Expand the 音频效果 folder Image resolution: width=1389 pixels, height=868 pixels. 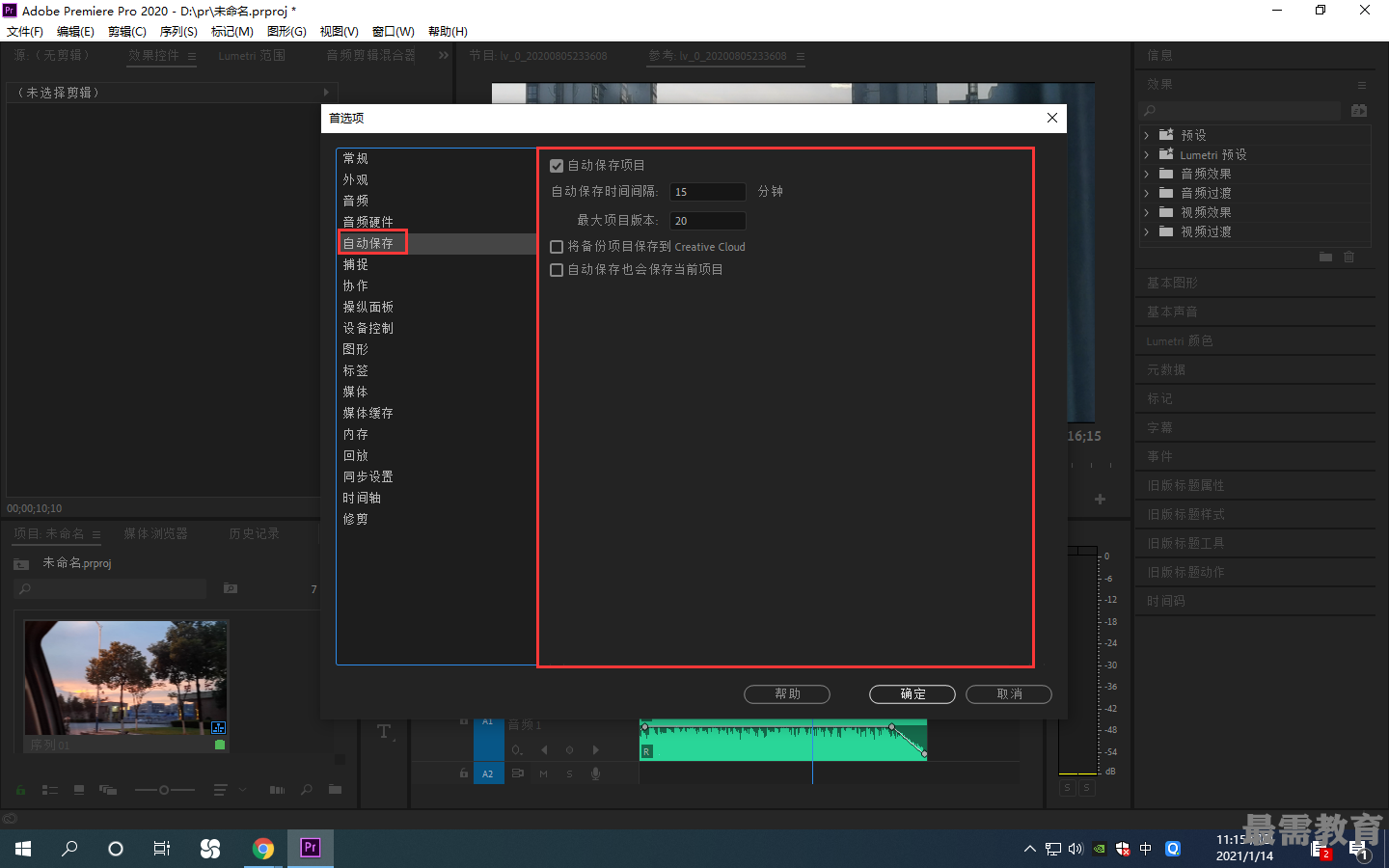tap(1147, 175)
